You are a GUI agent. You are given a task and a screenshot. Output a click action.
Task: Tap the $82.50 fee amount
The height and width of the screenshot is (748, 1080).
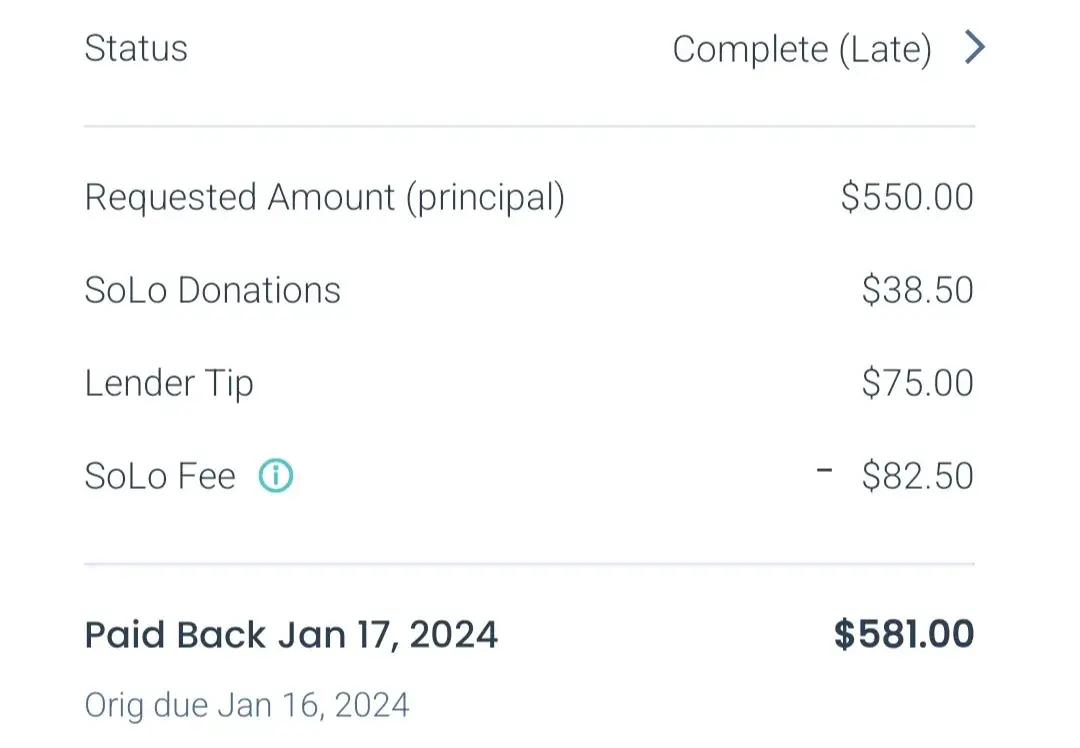917,476
